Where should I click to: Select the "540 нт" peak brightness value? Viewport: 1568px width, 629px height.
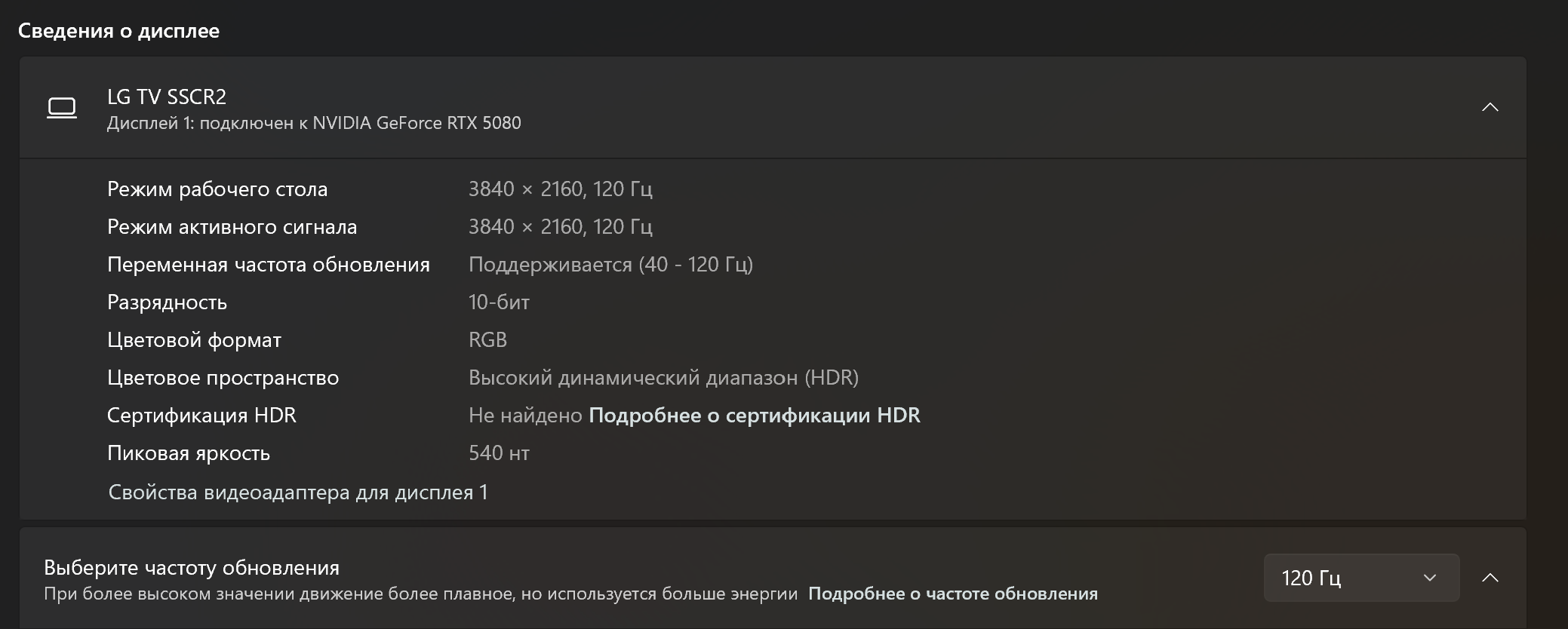499,453
